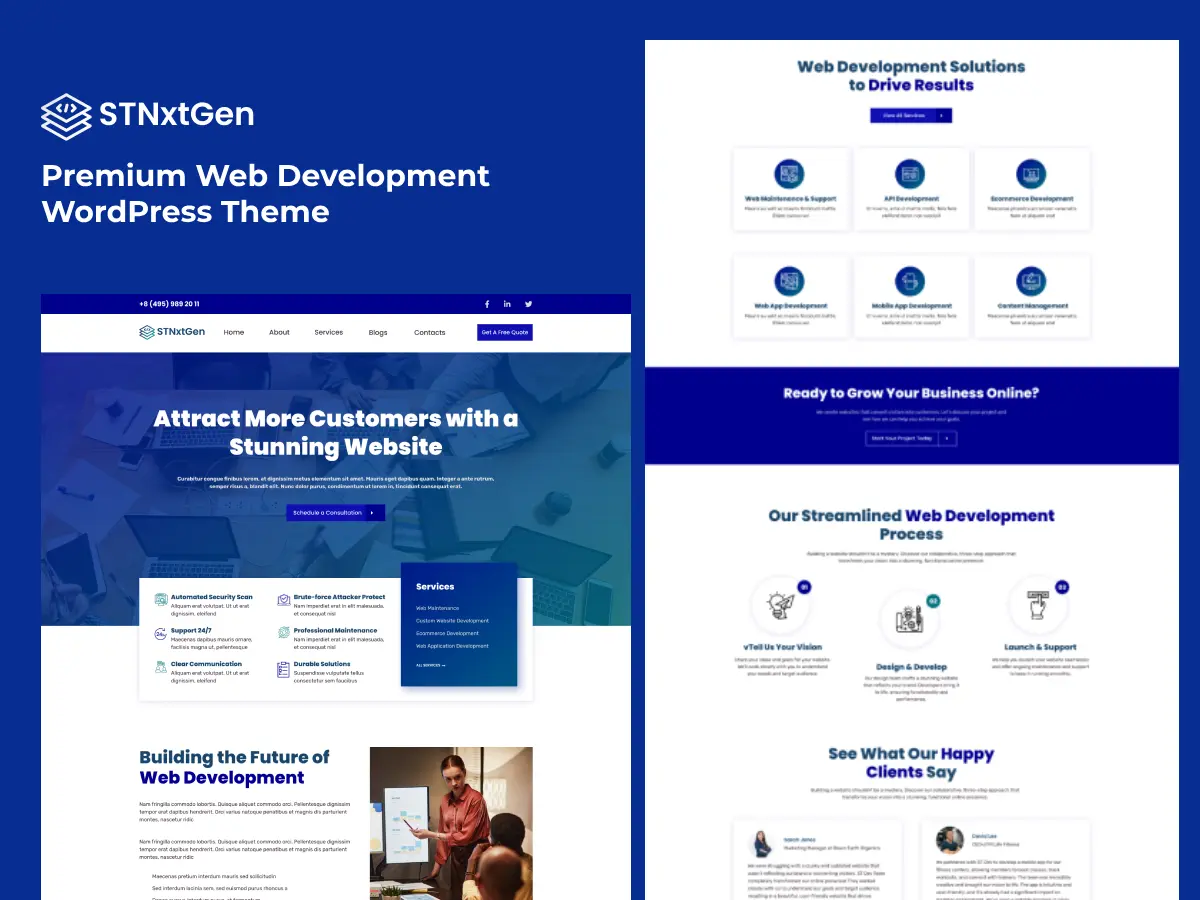Click the Design & Develop step icon
Image resolution: width=1200 pixels, height=900 pixels.
(910, 620)
